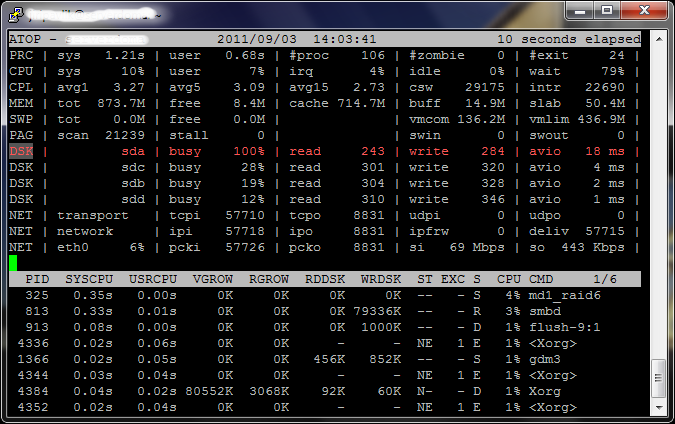The height and width of the screenshot is (424, 675).
Task: Click the sdc disk name
Action: pyautogui.click(x=133, y=167)
